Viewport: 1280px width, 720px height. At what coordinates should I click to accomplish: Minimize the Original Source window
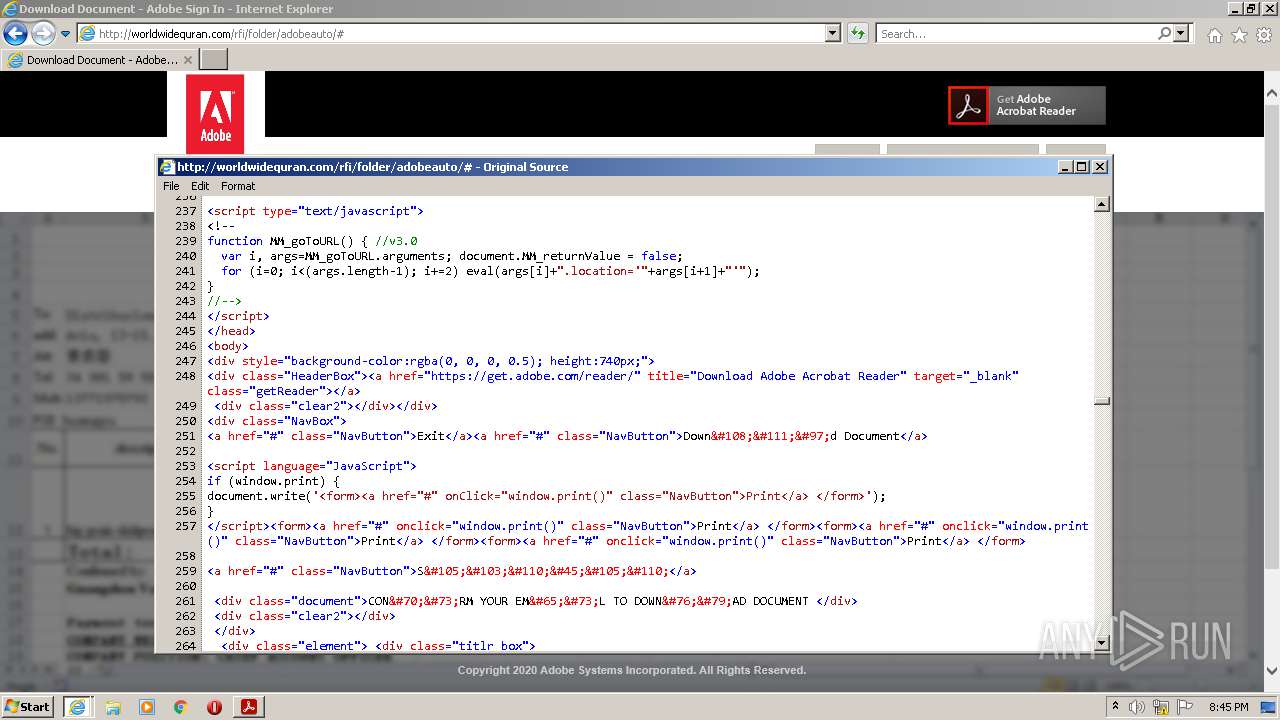(x=1065, y=167)
